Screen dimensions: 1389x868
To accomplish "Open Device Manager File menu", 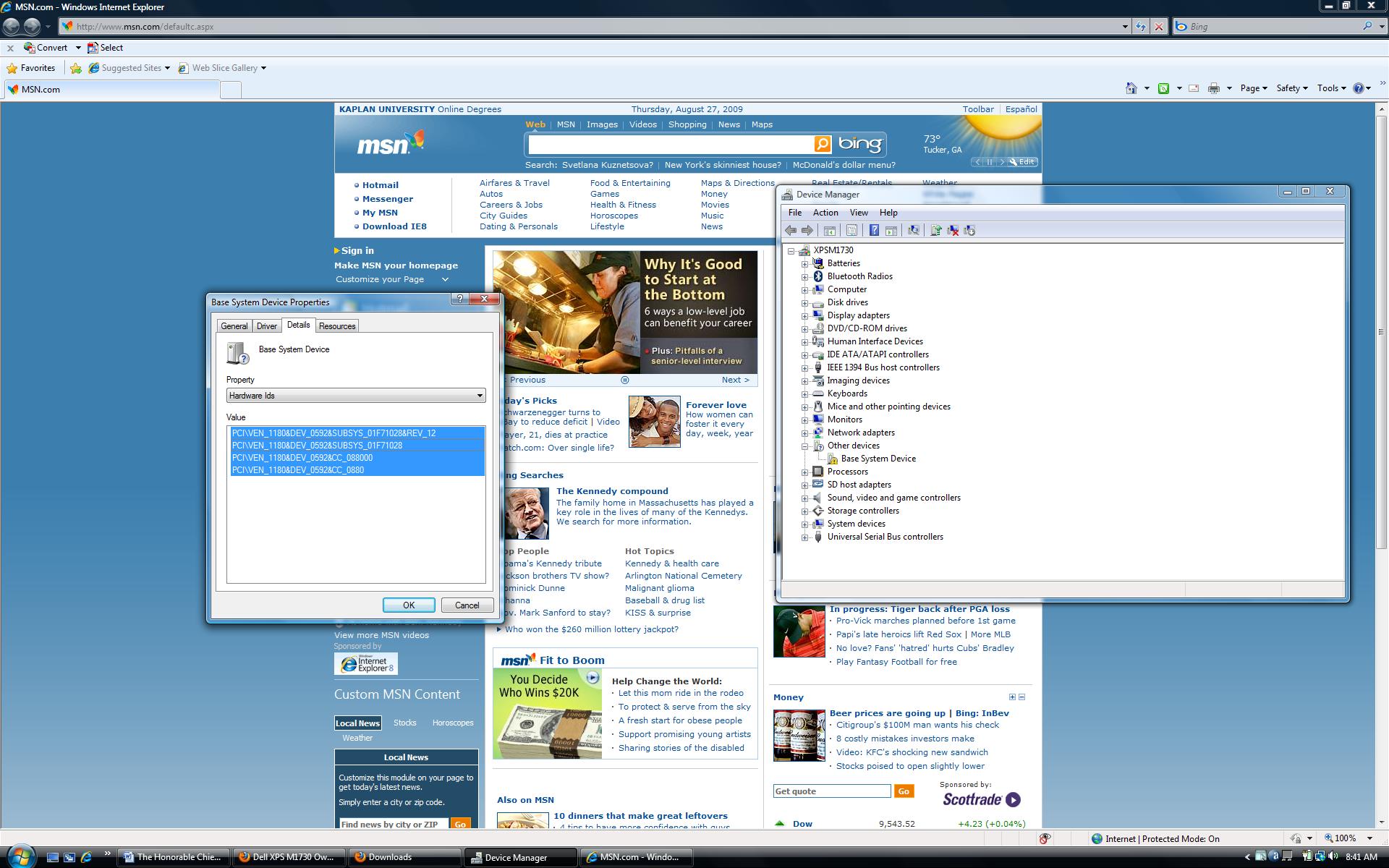I will point(794,213).
